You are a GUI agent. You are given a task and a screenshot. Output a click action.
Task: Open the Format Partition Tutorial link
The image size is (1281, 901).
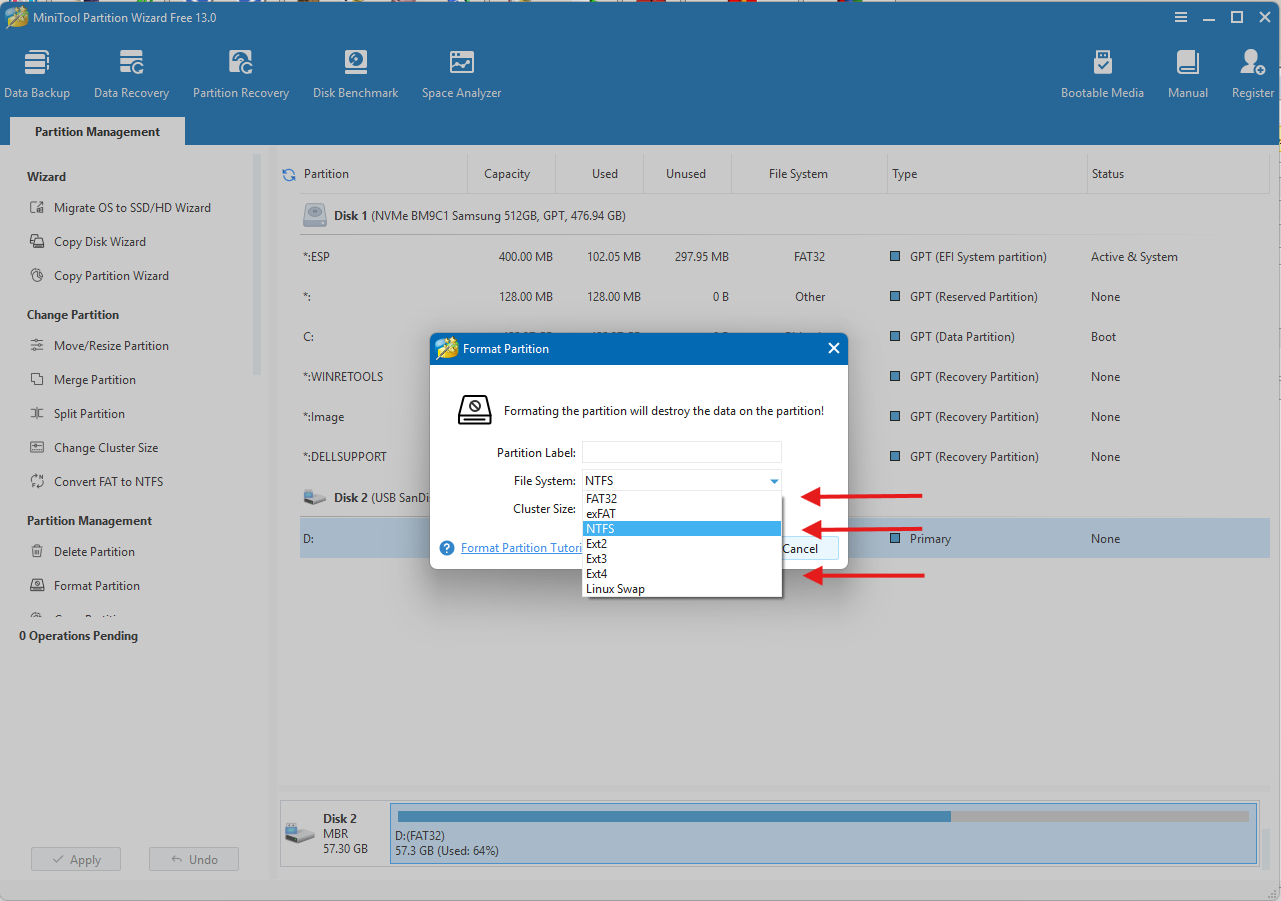click(x=521, y=548)
